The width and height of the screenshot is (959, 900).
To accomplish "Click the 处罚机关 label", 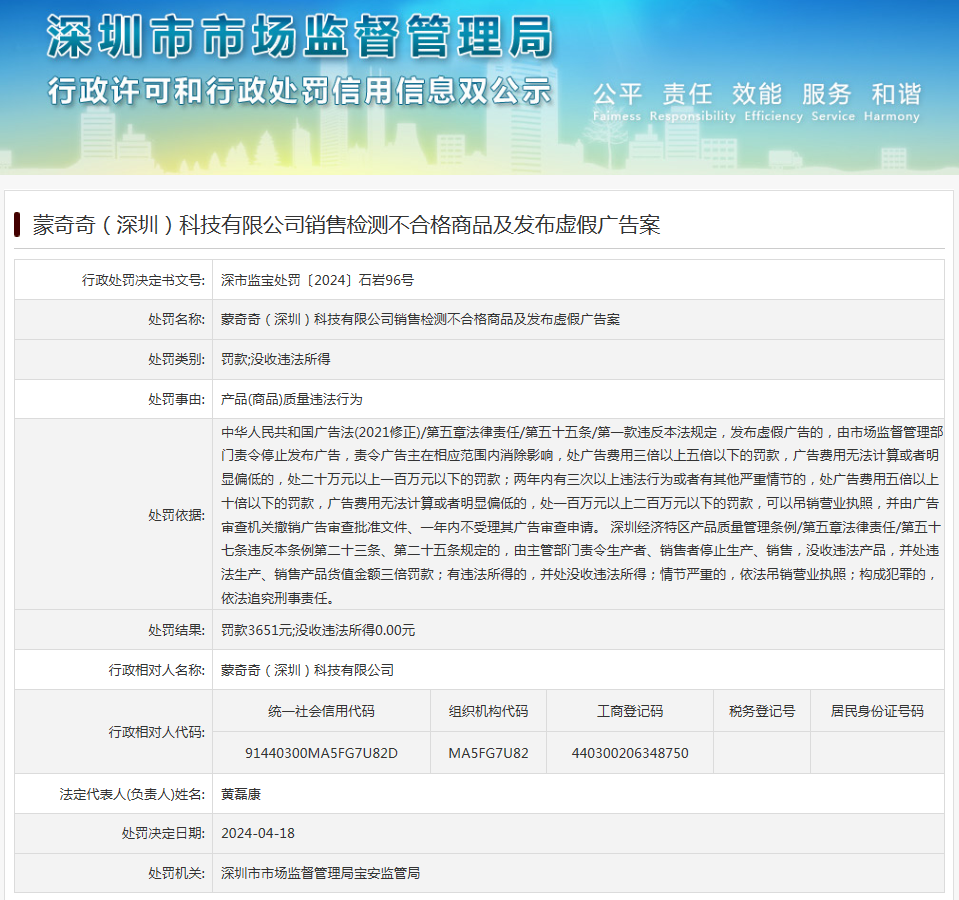I will click(x=177, y=873).
